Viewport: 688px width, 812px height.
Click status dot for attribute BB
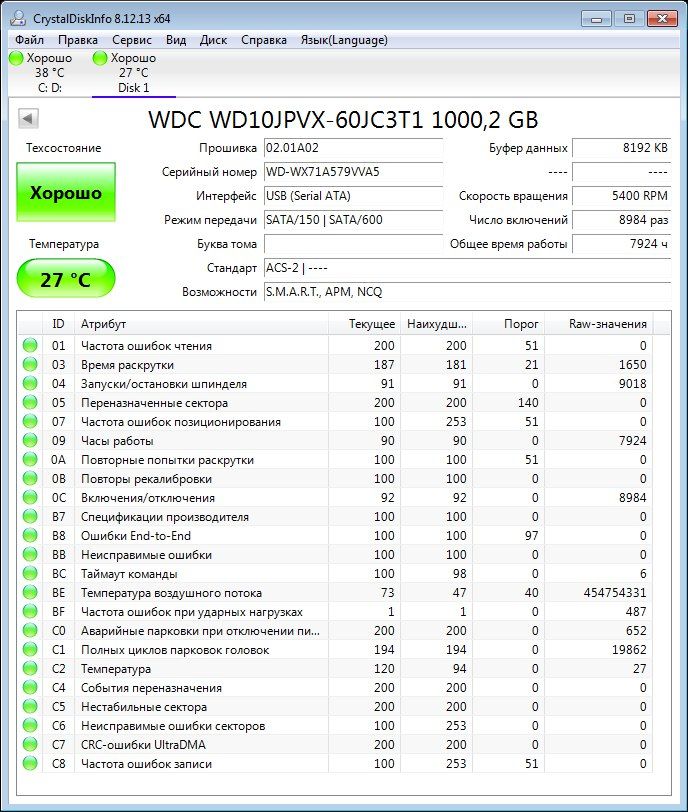pos(30,555)
